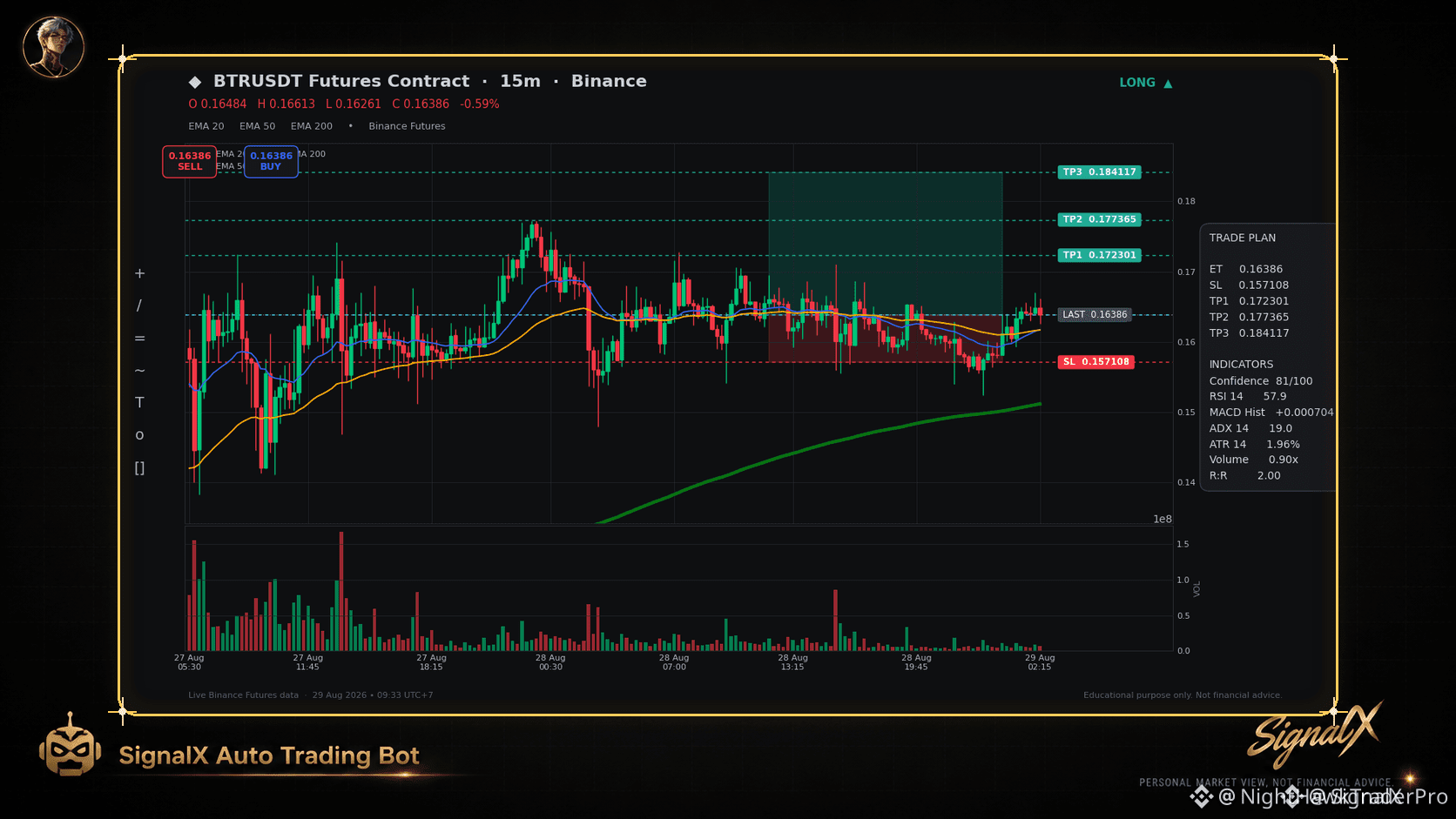Viewport: 1456px width, 819px height.
Task: Click the 28 Aug 19:45 time label
Action: (916, 662)
